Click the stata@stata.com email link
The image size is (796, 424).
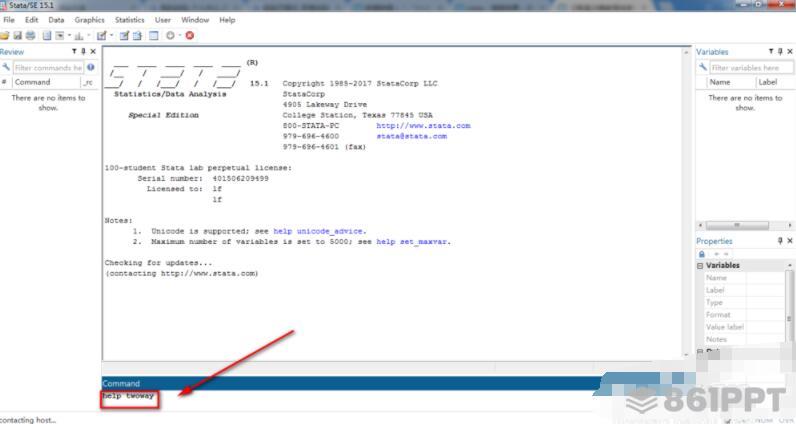pyautogui.click(x=412, y=136)
